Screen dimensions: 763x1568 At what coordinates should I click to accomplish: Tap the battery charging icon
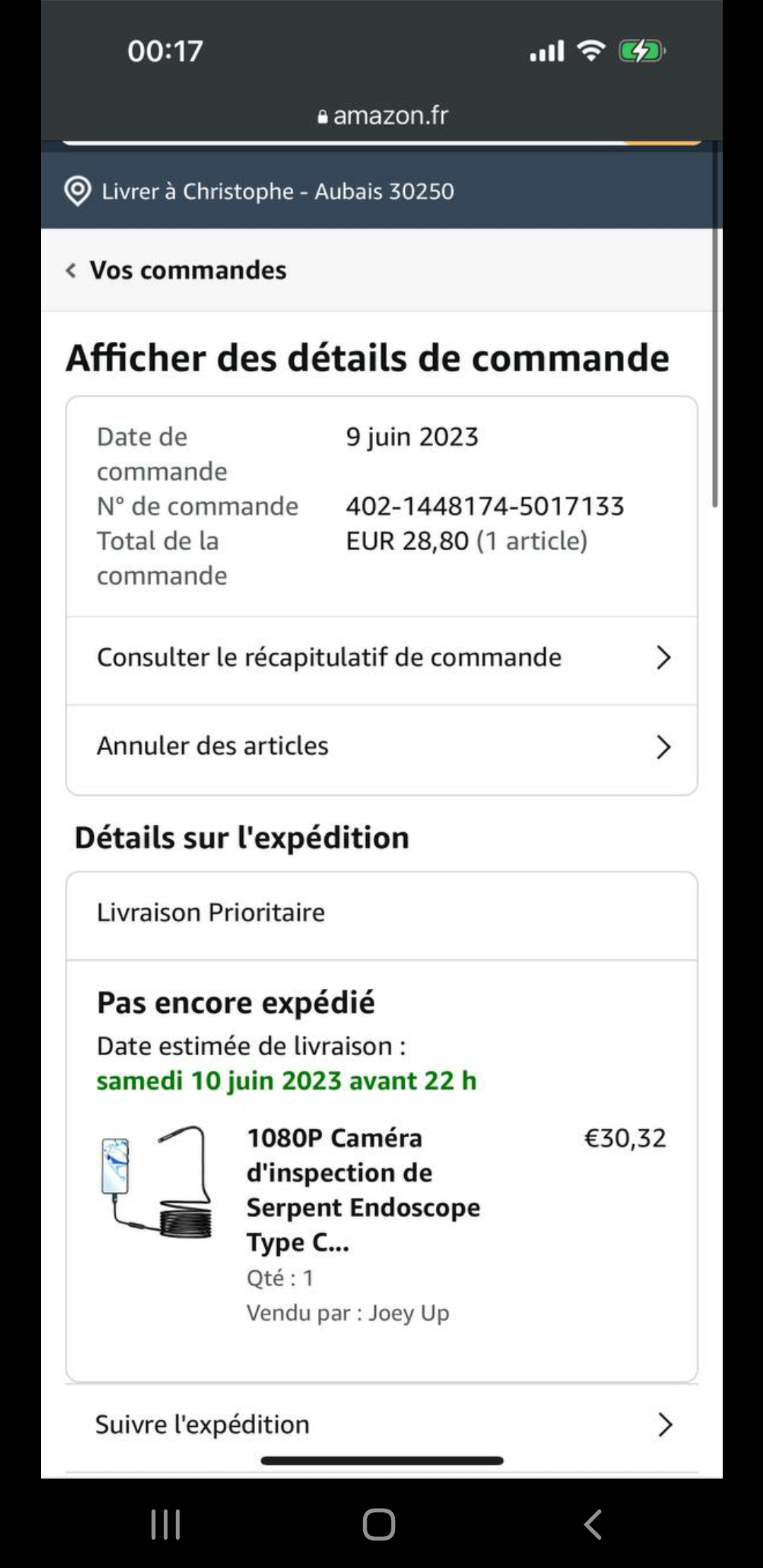(641, 51)
